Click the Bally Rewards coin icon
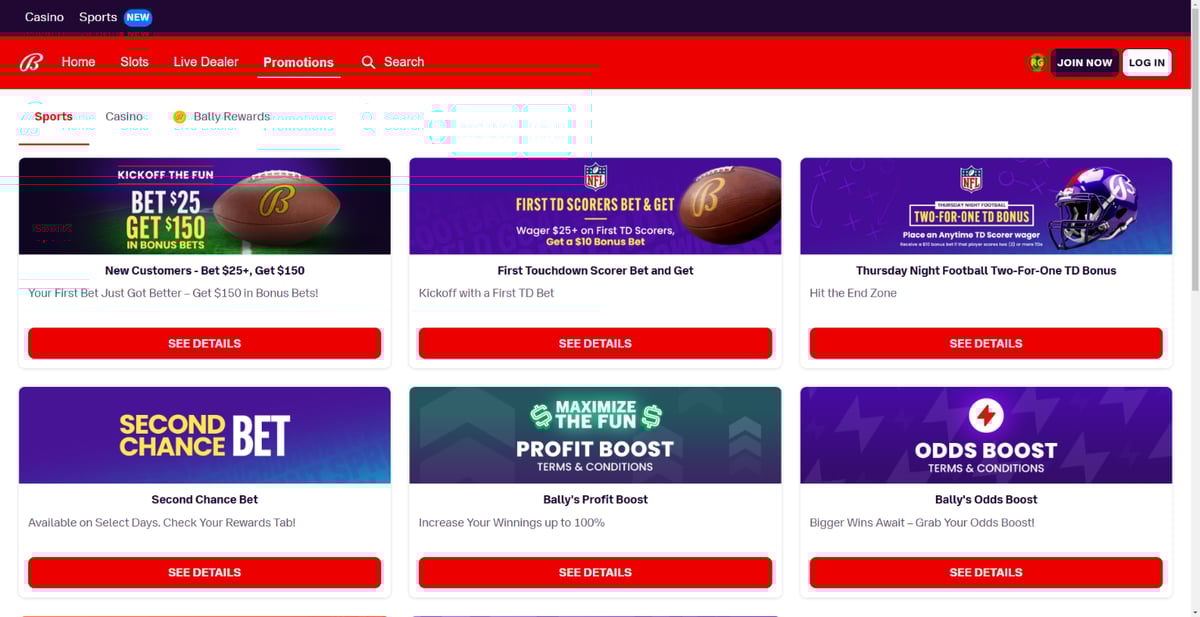 coord(180,117)
